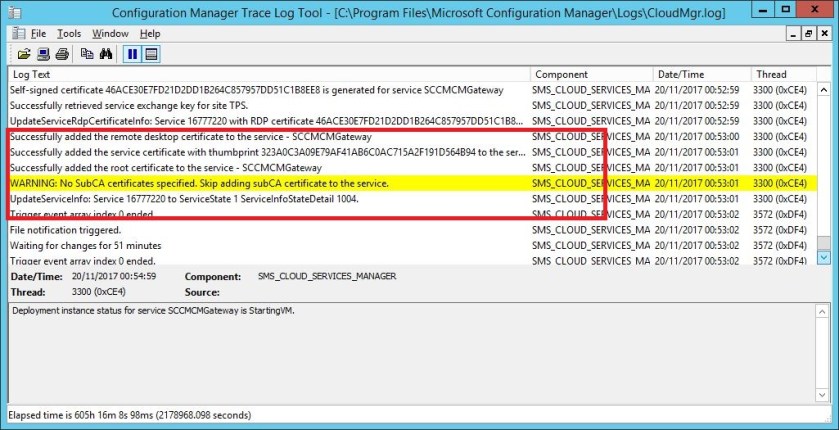Sort by the Log Text column header
The image size is (839, 430).
269,74
